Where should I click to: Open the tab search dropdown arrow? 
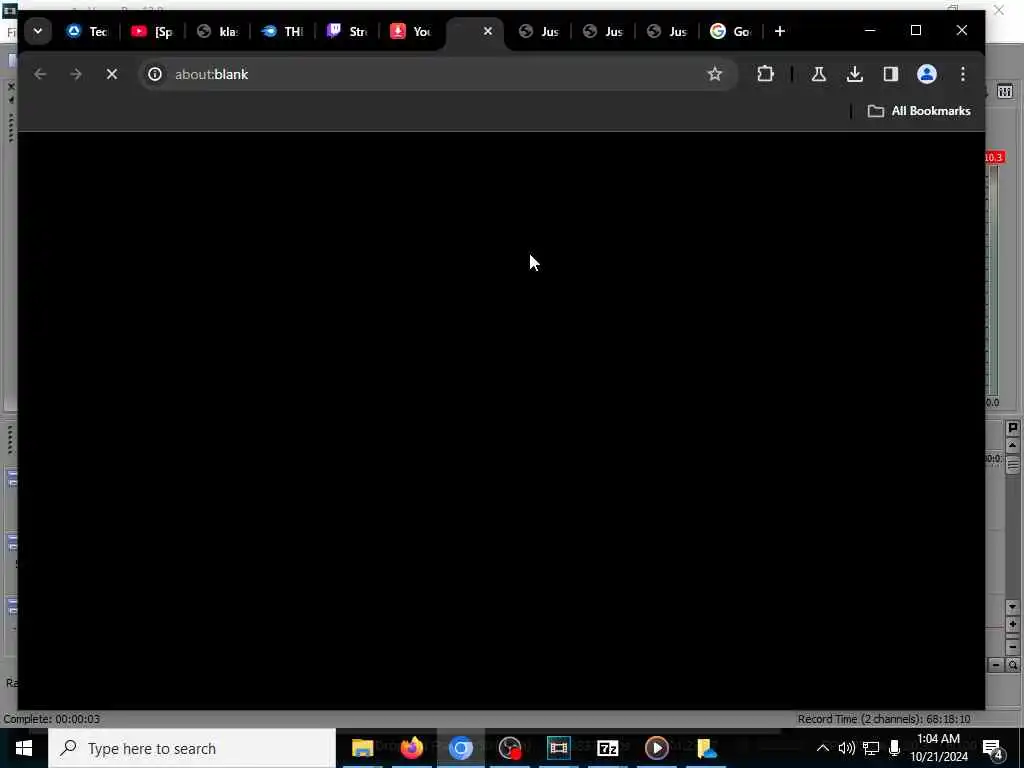click(38, 31)
